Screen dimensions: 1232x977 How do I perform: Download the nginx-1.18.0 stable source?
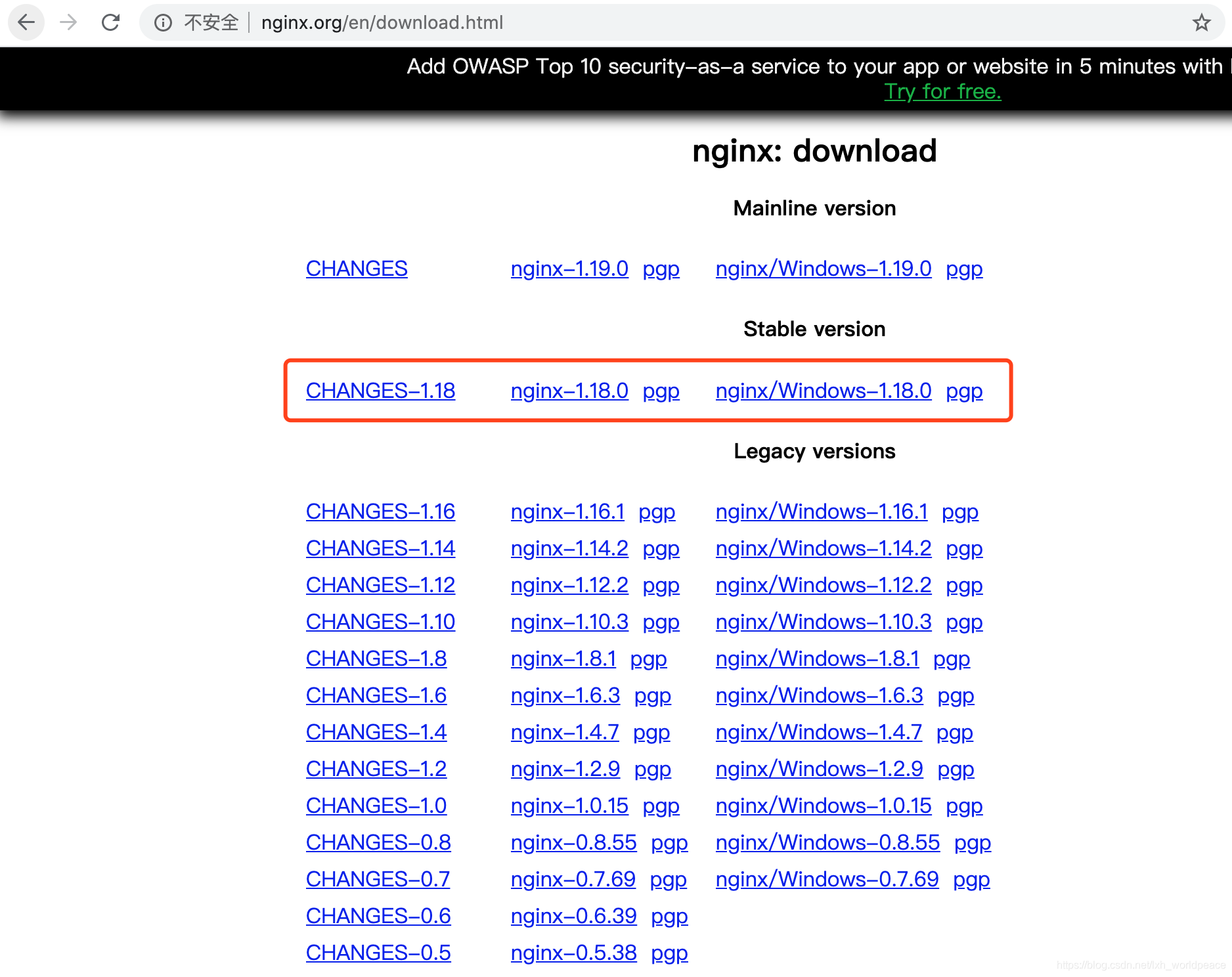569,390
